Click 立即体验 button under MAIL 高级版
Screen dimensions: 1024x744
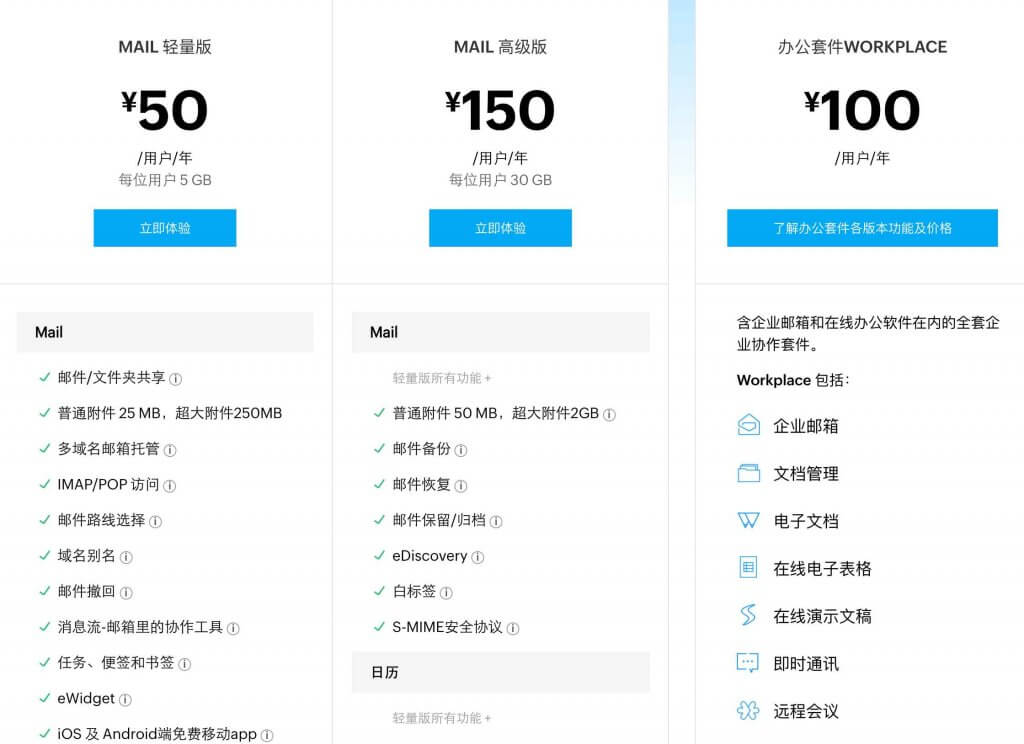(500, 228)
